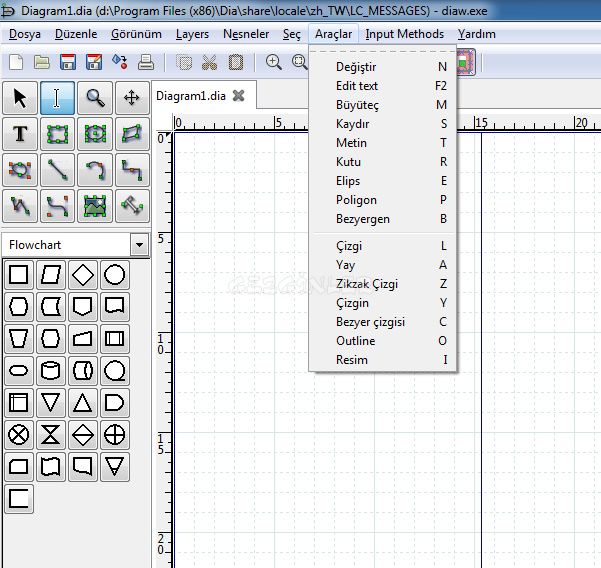
Task: Open the Yardım menu
Action: coord(477,34)
